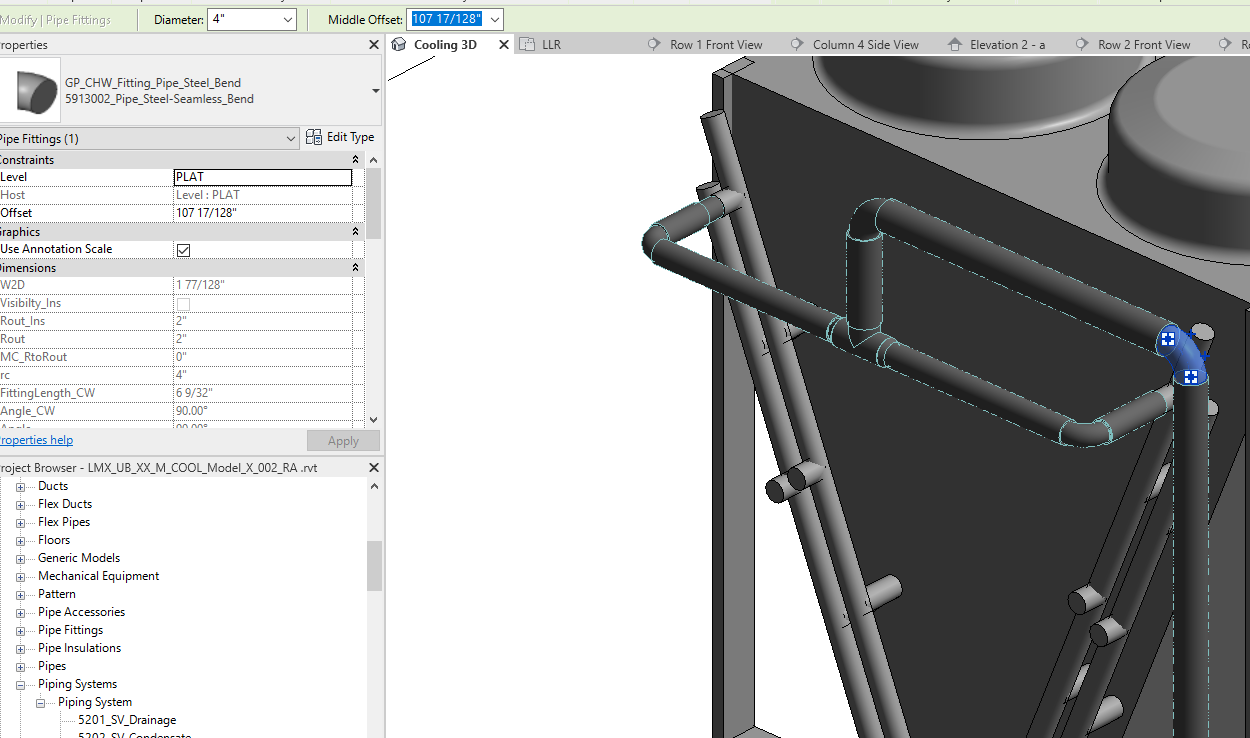The height and width of the screenshot is (738, 1250).
Task: Toggle Use Annotation Scale checkbox
Action: click(183, 249)
